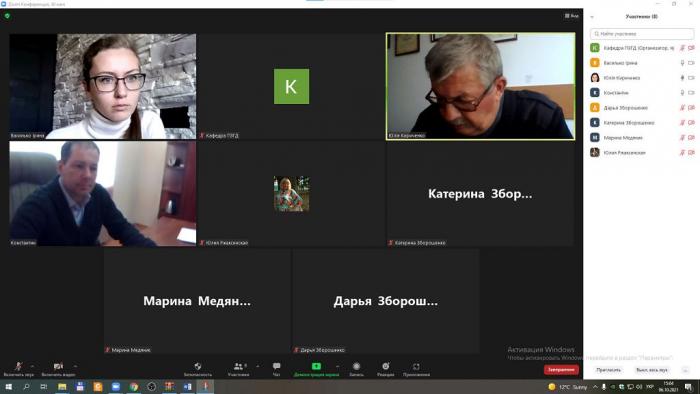The image size is (700, 394).
Task: Select Катерина Збор... name tile
Action: 480,194
